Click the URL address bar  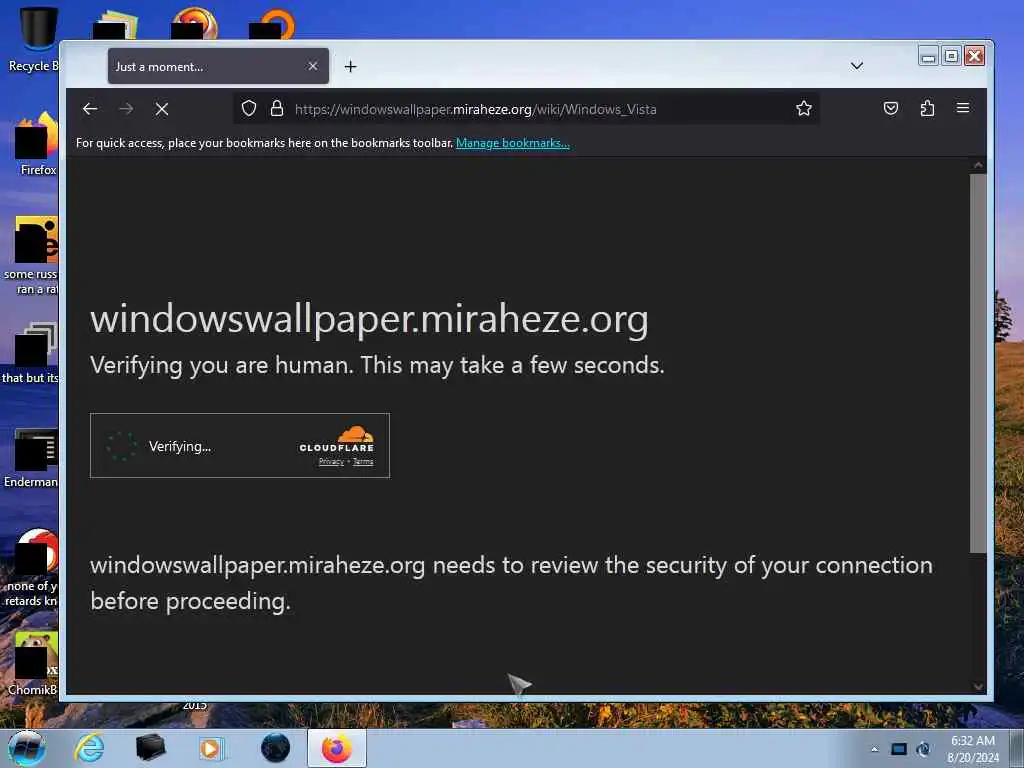(526, 109)
